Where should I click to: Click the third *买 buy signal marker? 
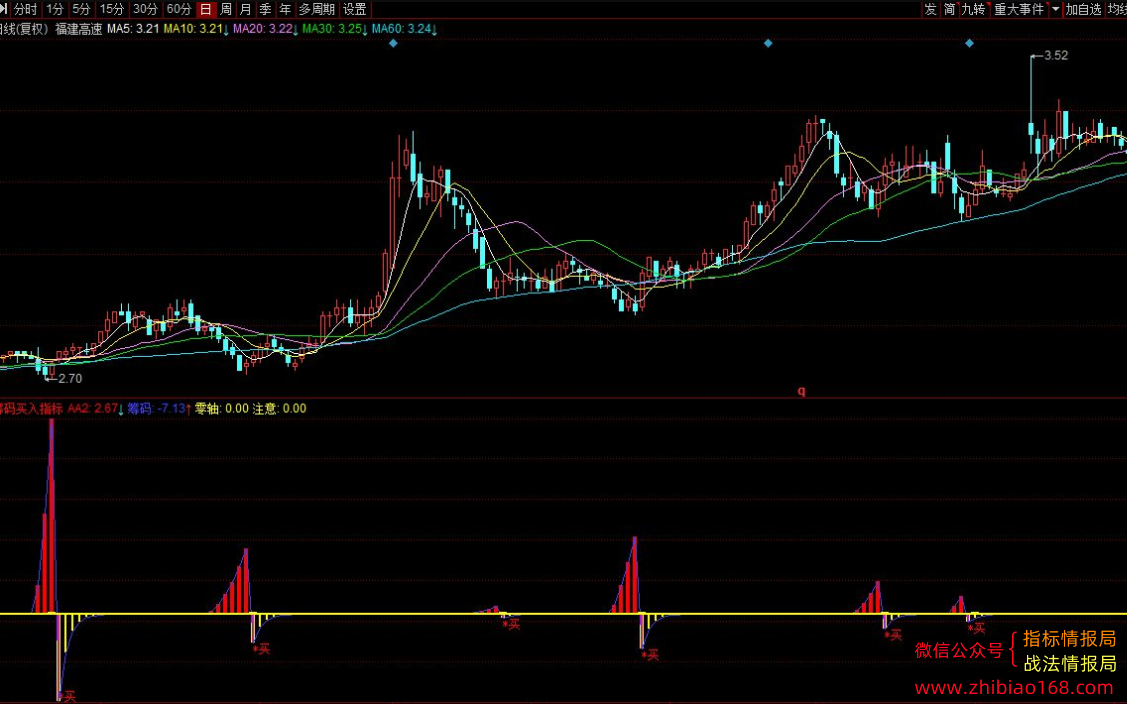(511, 624)
